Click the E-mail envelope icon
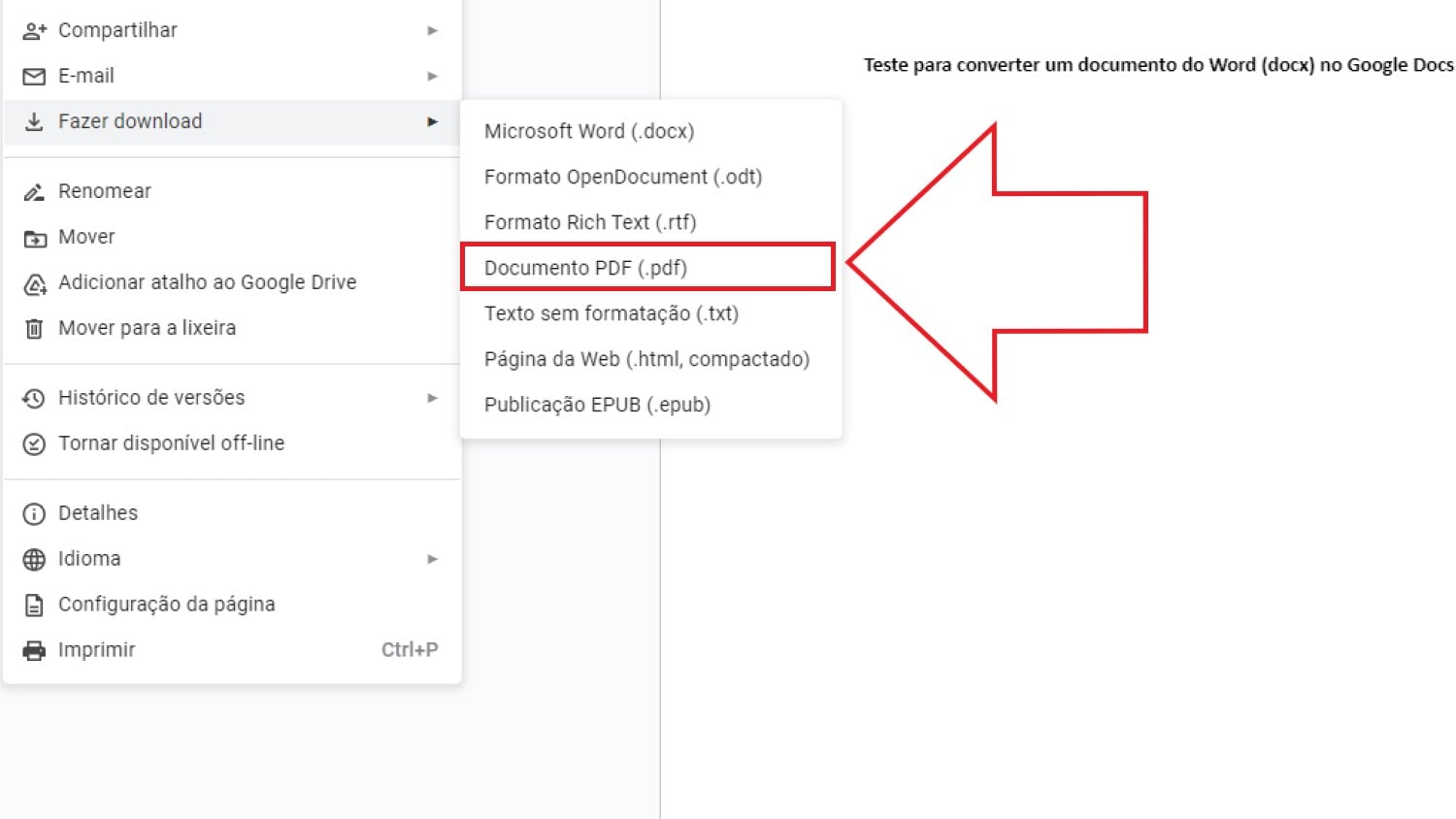Image resolution: width=1456 pixels, height=819 pixels. 34,77
